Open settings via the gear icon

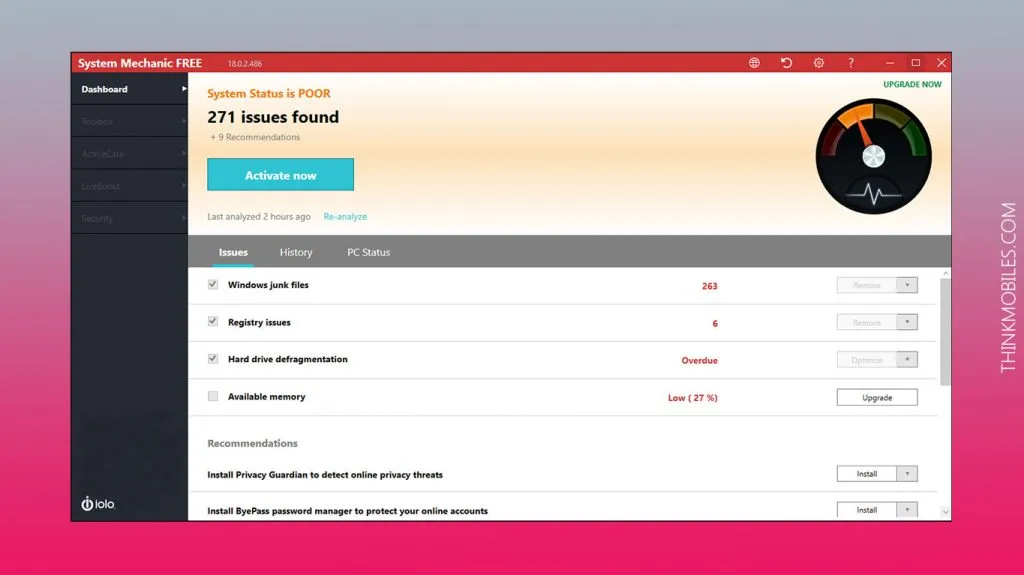818,63
